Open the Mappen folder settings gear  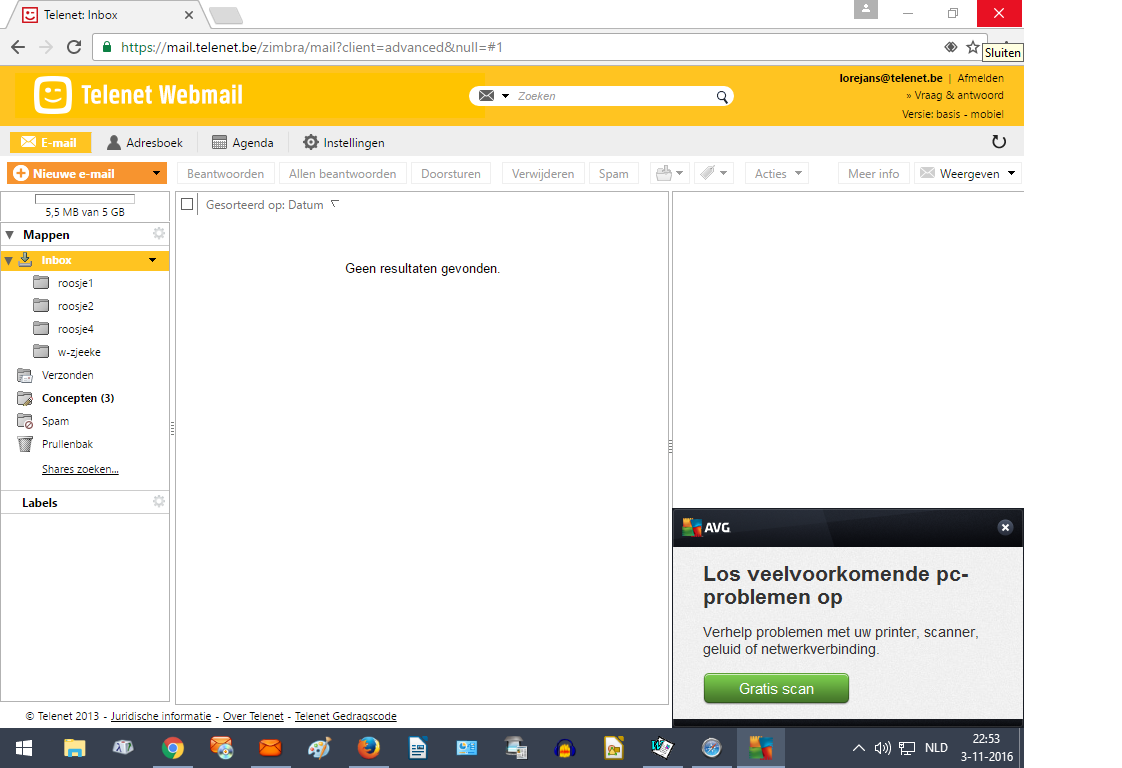coord(159,233)
